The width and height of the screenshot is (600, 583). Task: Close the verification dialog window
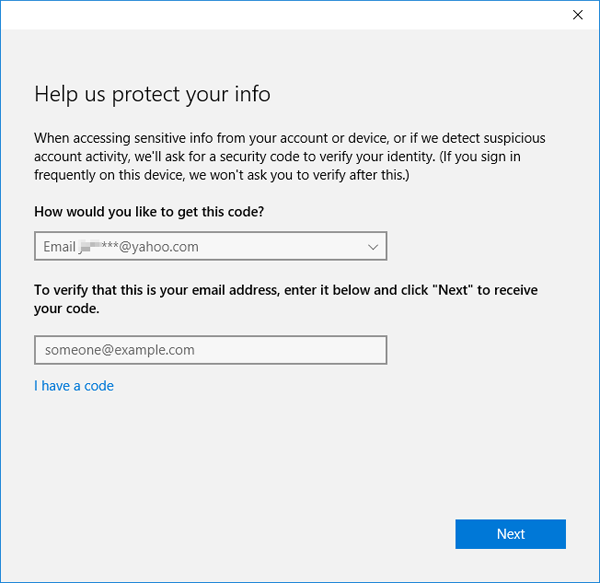577,15
